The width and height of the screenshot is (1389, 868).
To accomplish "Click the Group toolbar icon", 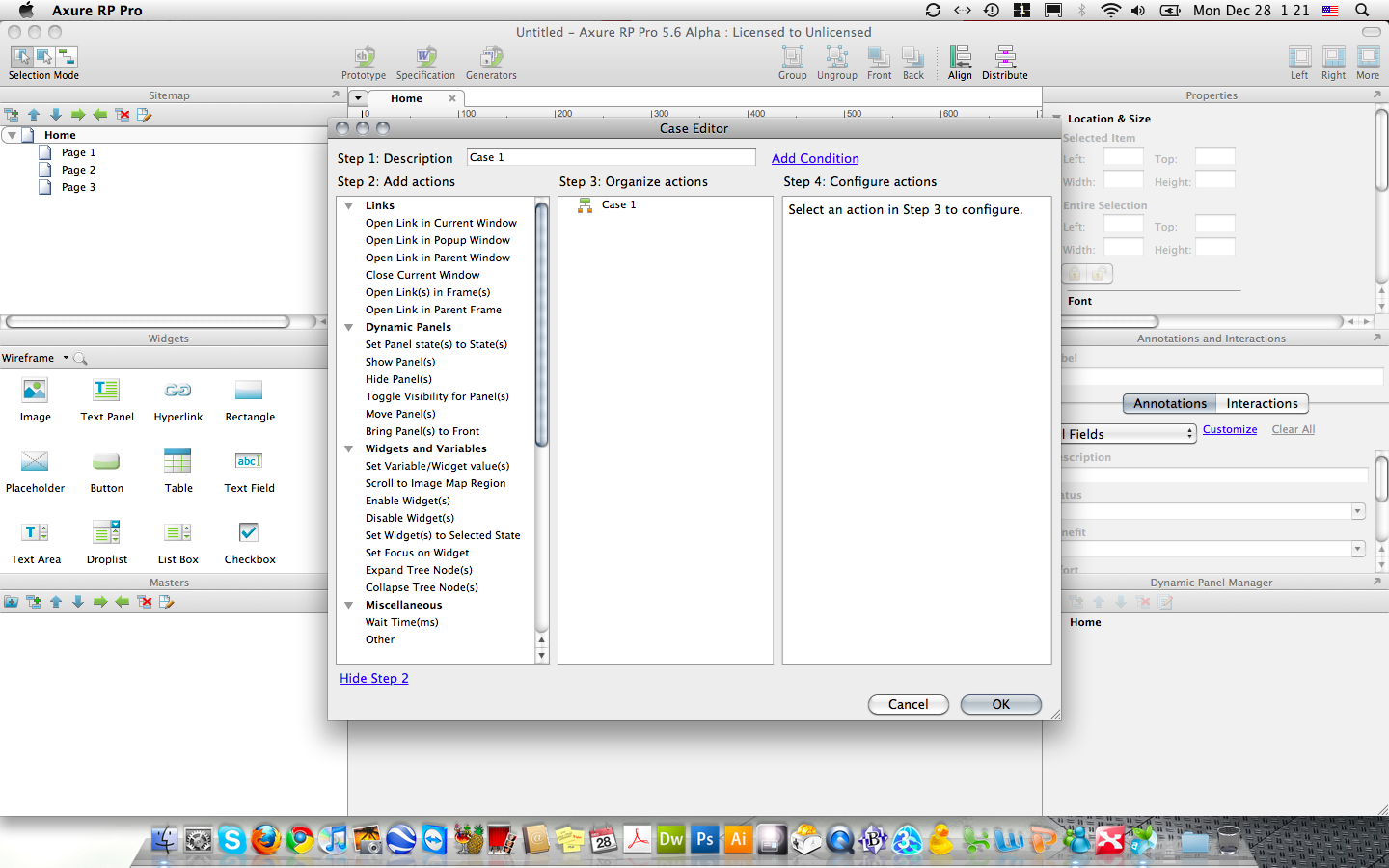I will [x=792, y=58].
